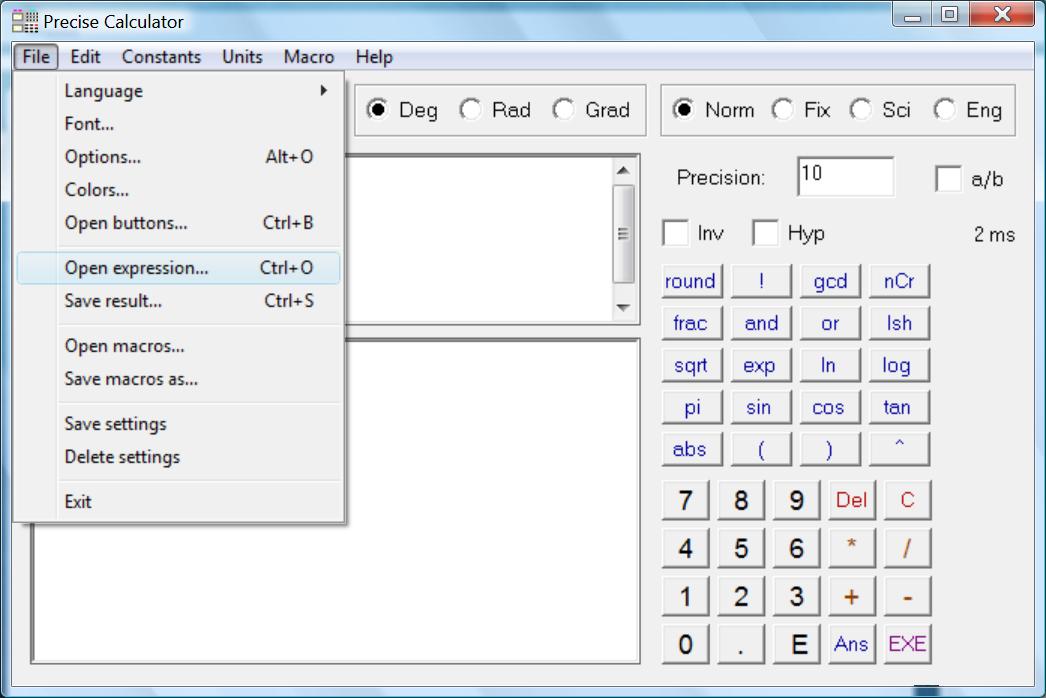The height and width of the screenshot is (698, 1046).
Task: Toggle the Hyp checkbox
Action: point(766,234)
